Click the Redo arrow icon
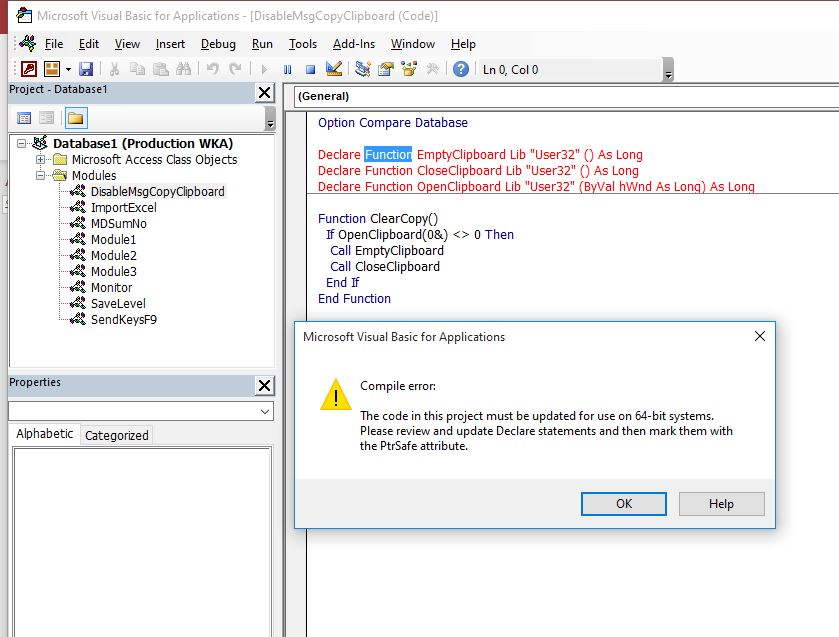839x637 pixels. click(234, 69)
